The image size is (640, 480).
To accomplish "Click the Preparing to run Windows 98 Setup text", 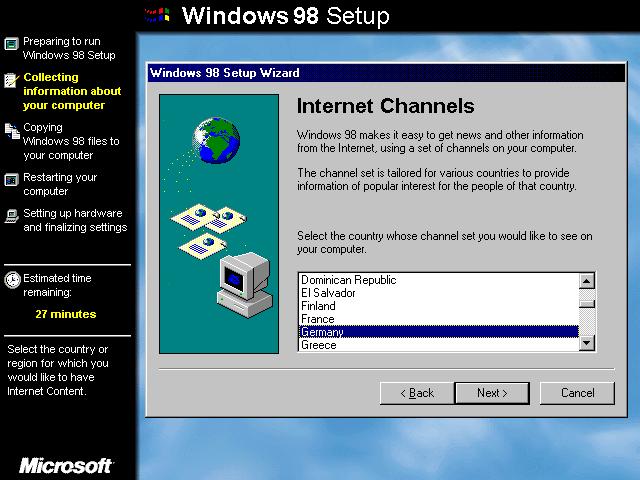I will [69, 48].
